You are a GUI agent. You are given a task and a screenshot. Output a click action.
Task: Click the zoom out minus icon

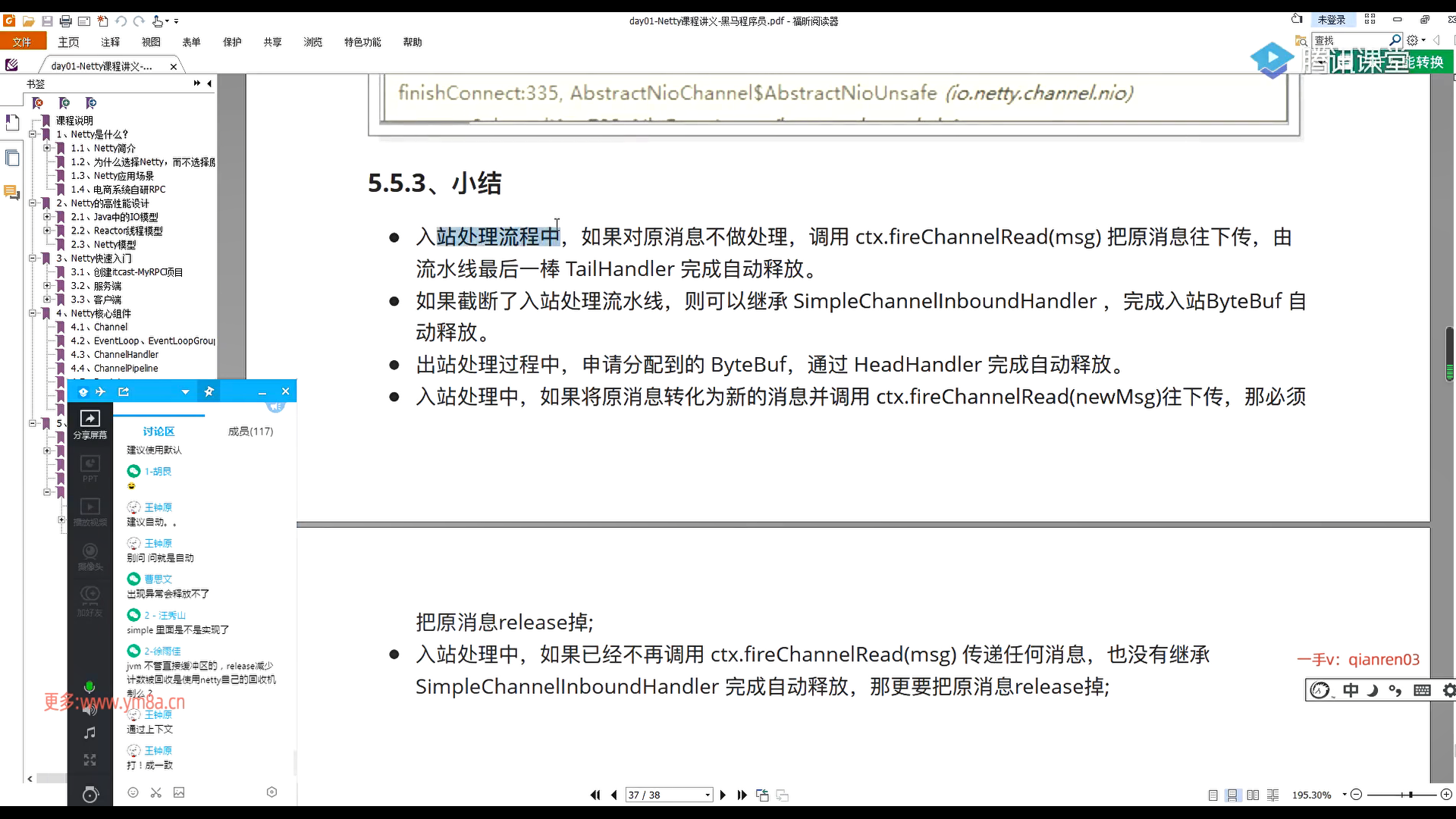point(1357,795)
